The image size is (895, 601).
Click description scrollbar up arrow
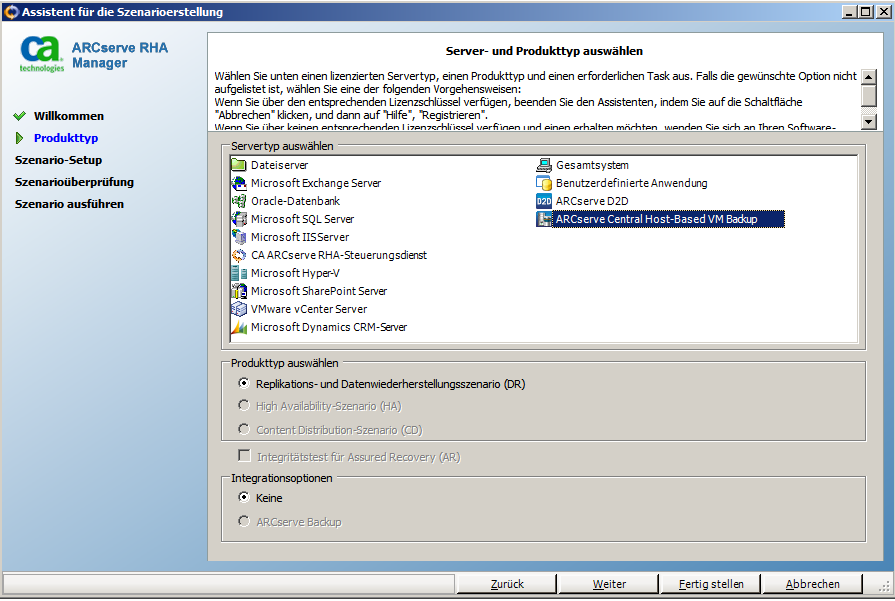(x=869, y=77)
